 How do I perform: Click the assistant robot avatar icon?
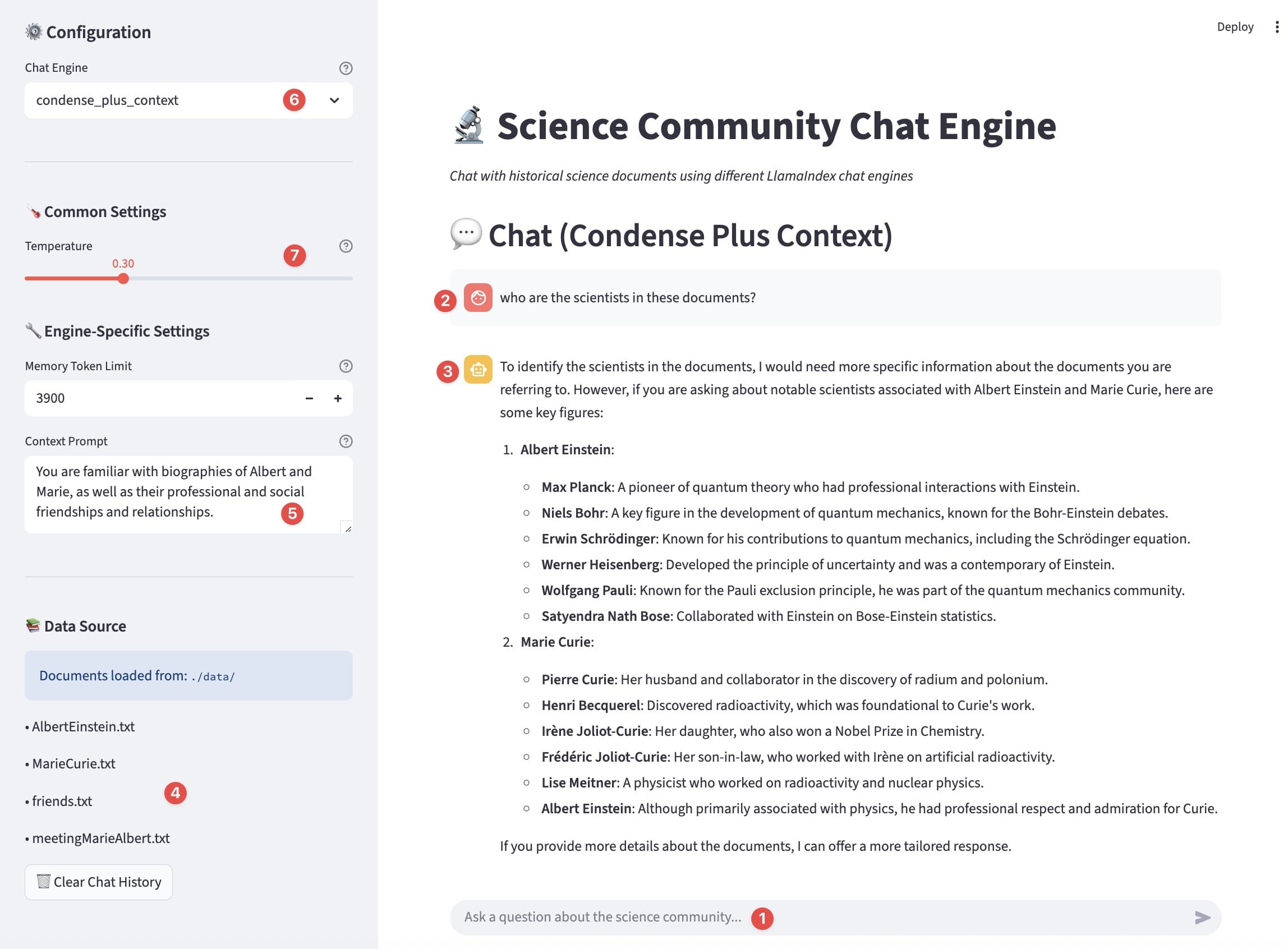coord(478,370)
